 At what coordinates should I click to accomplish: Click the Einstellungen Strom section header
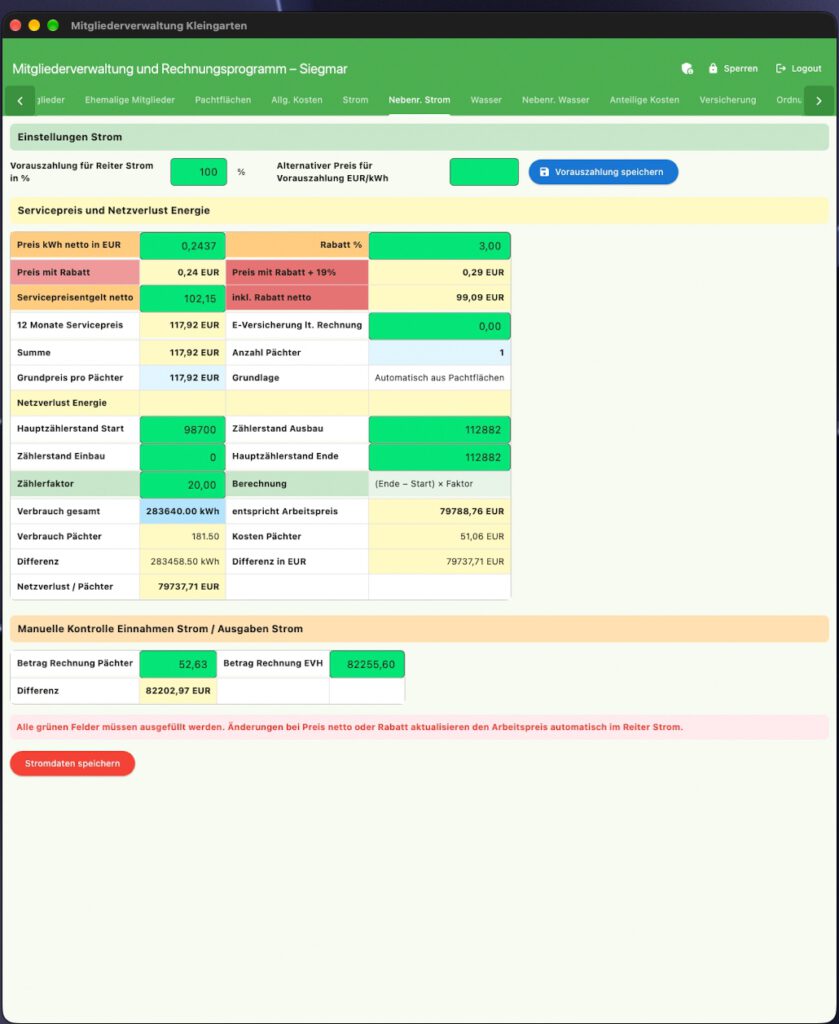(419, 137)
